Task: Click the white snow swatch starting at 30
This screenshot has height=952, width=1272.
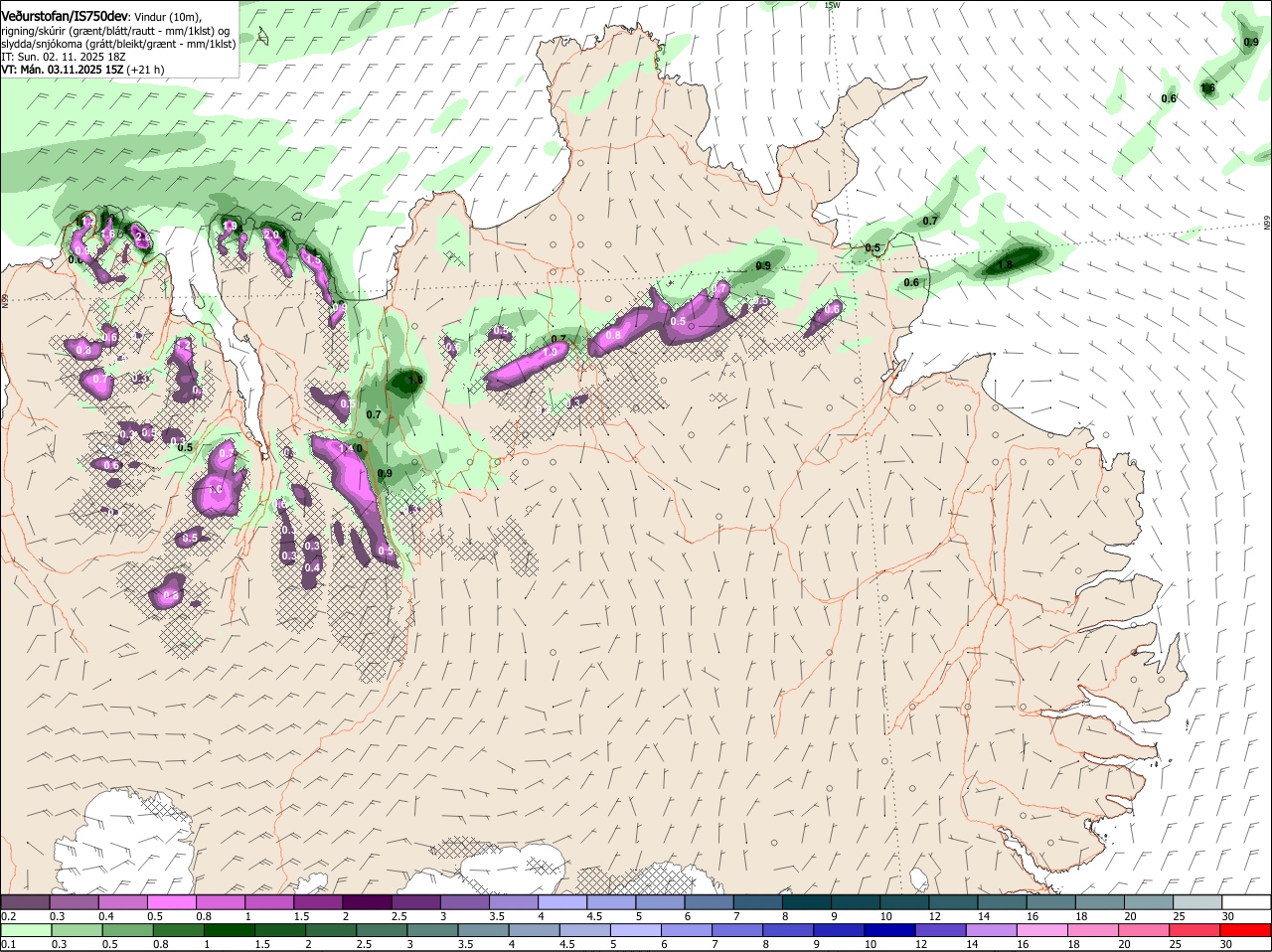Action: point(1245,902)
